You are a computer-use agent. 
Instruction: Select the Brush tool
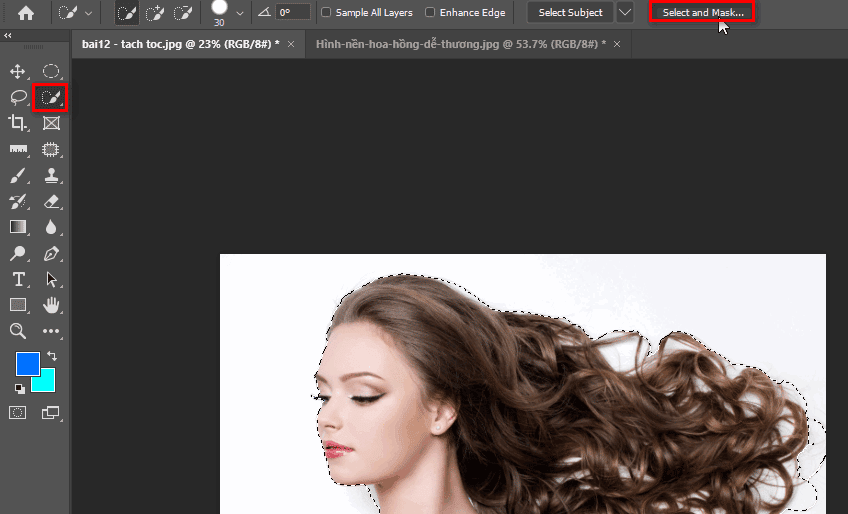[x=18, y=175]
